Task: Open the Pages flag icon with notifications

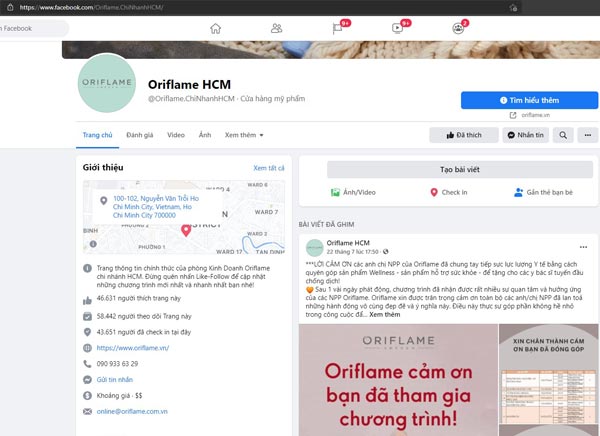Action: click(338, 28)
